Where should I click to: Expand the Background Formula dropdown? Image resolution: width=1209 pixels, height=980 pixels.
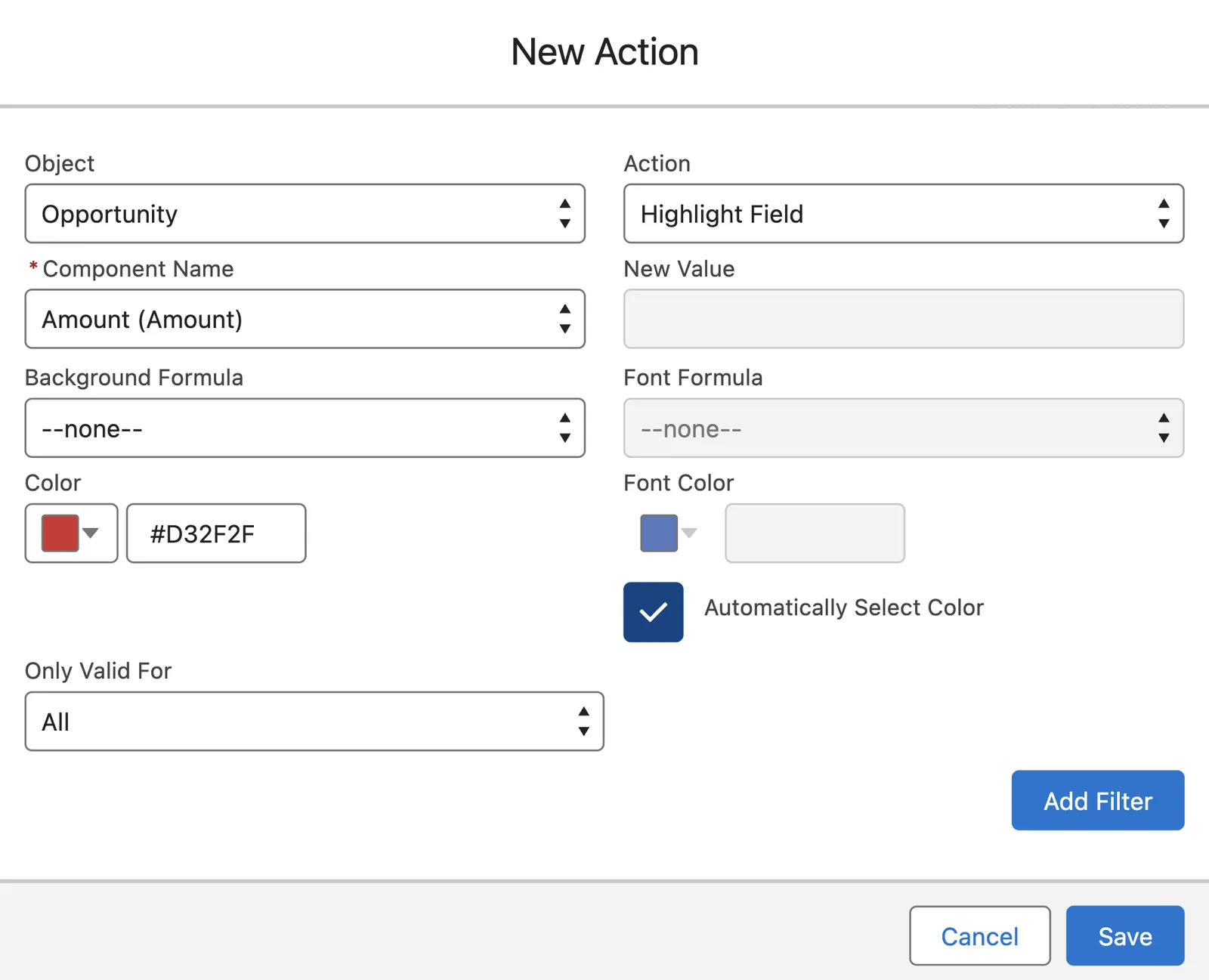[305, 428]
